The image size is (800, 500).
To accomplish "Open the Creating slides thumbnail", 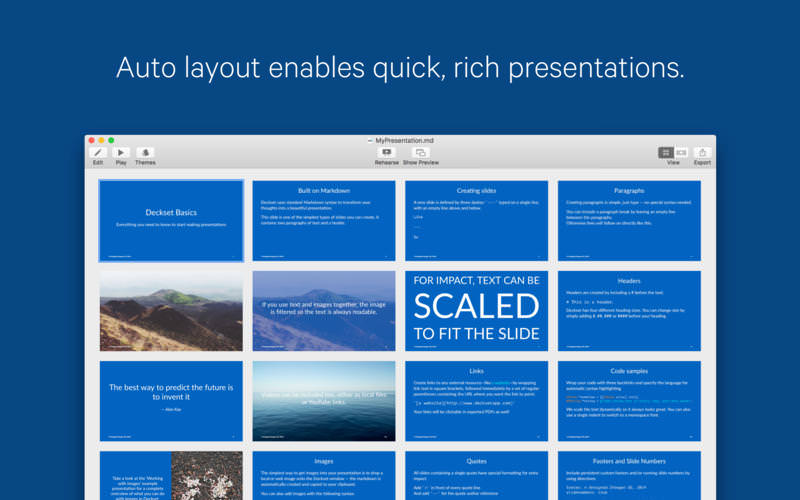I will click(476, 220).
